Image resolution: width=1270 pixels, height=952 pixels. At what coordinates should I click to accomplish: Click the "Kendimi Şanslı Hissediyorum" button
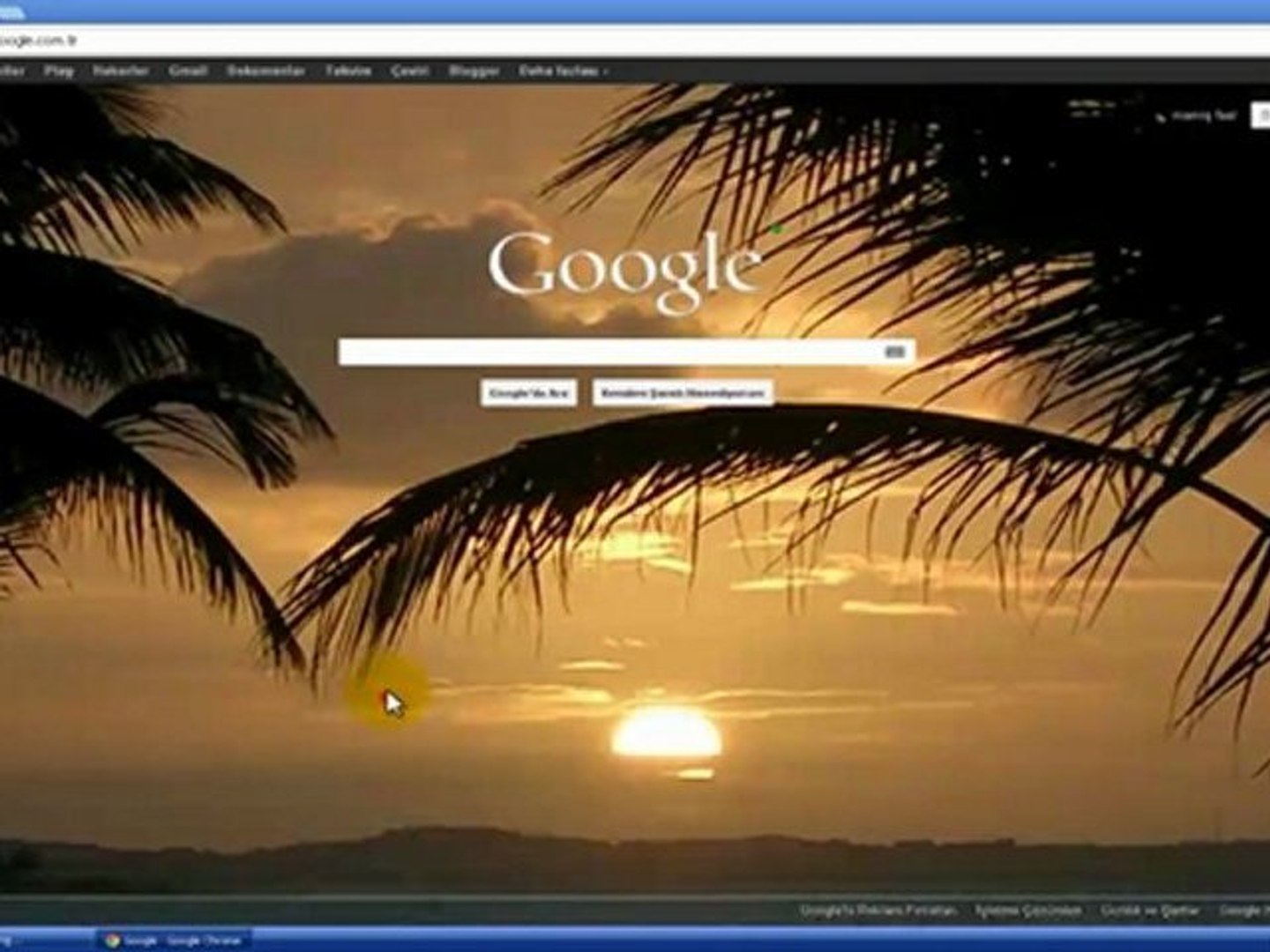(683, 393)
